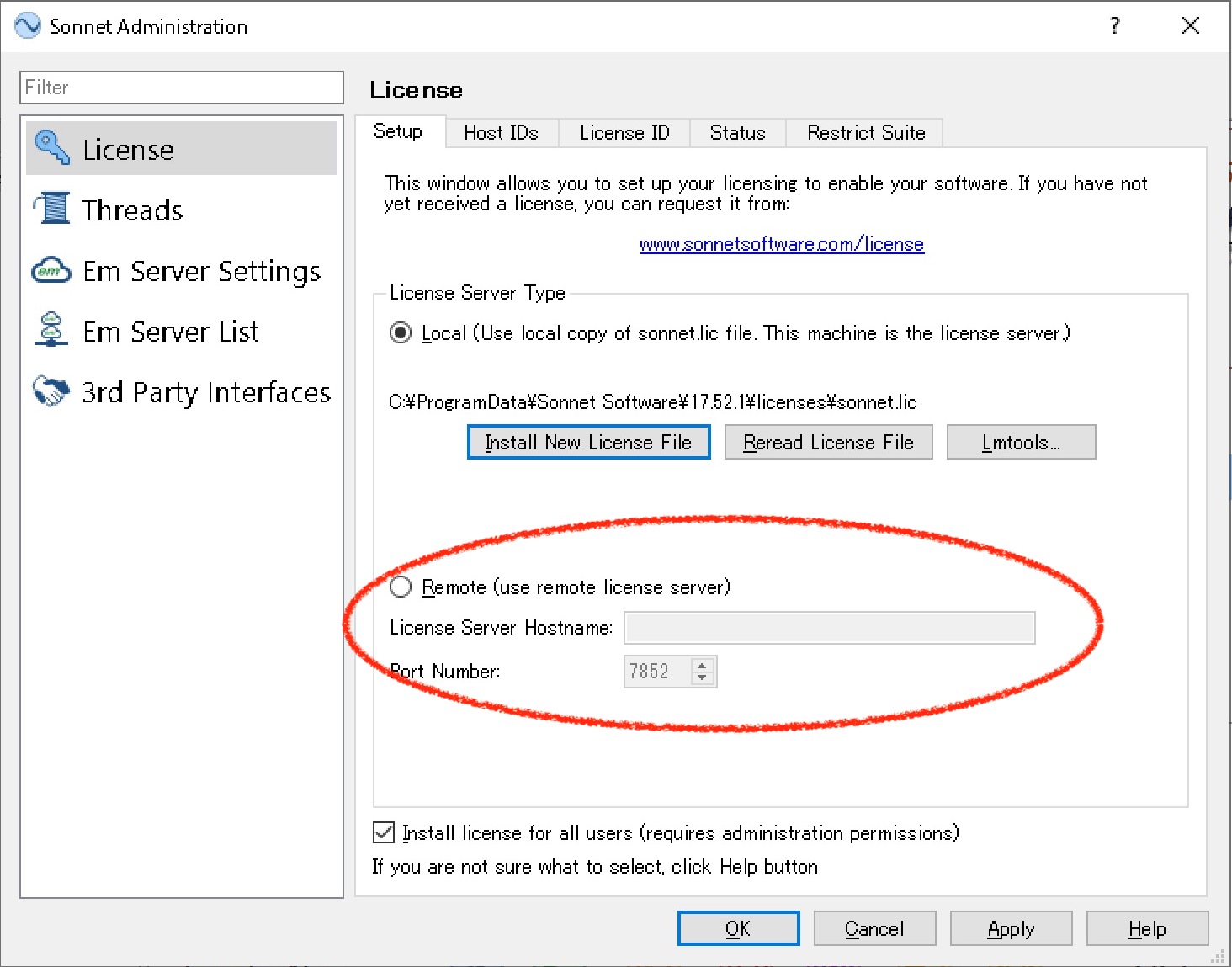Click the Port Number value field
The width and height of the screenshot is (1232, 967).
point(657,672)
